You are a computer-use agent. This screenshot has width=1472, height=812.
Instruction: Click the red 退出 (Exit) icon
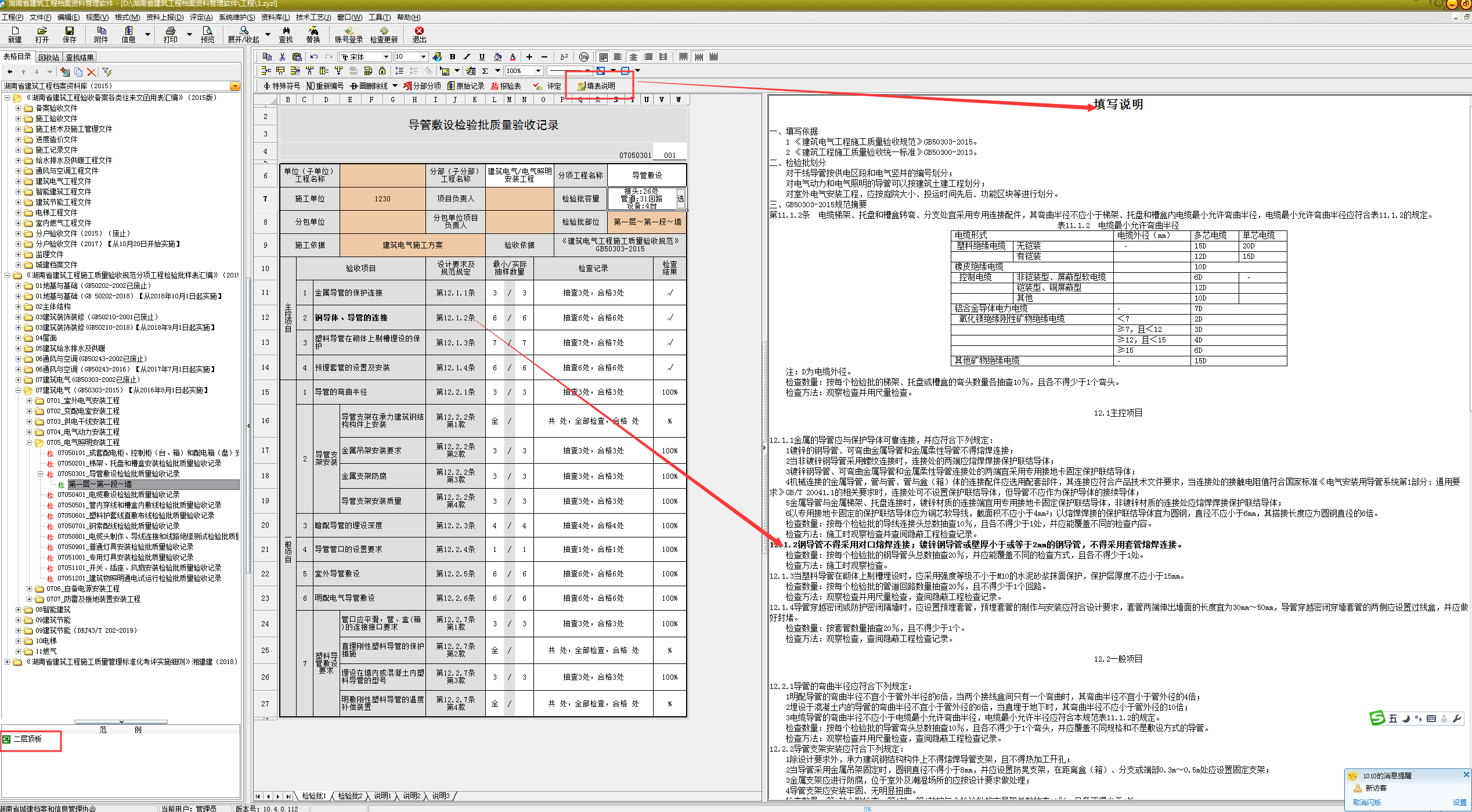tap(419, 35)
